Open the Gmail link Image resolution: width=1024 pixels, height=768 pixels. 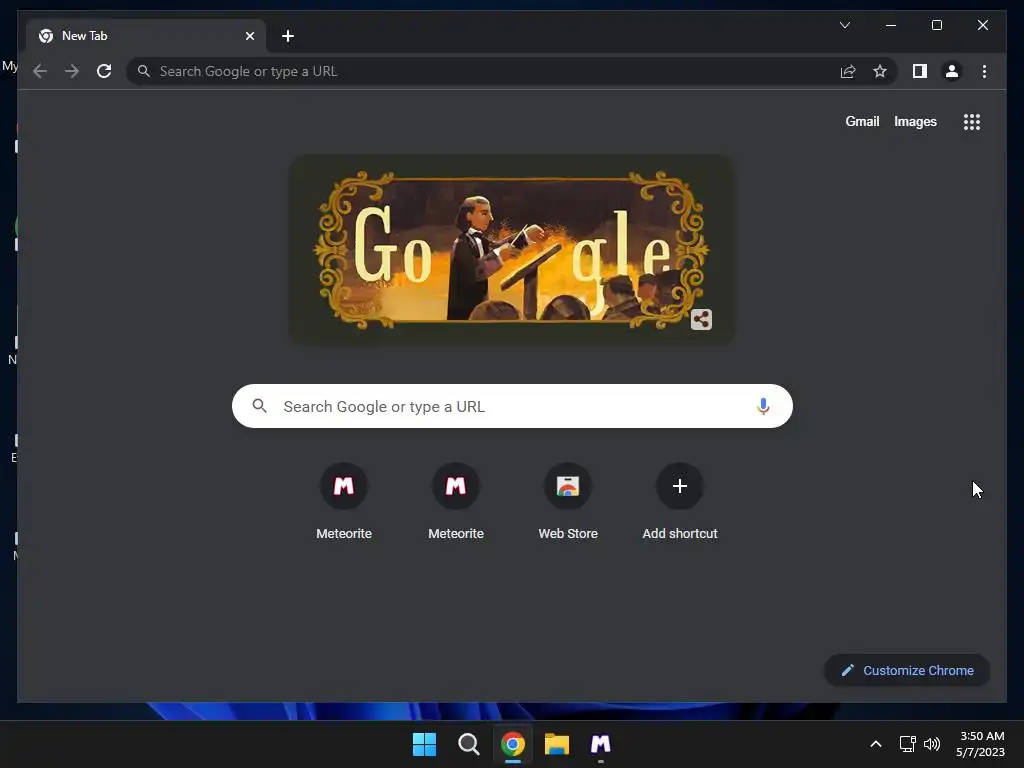[x=862, y=121]
